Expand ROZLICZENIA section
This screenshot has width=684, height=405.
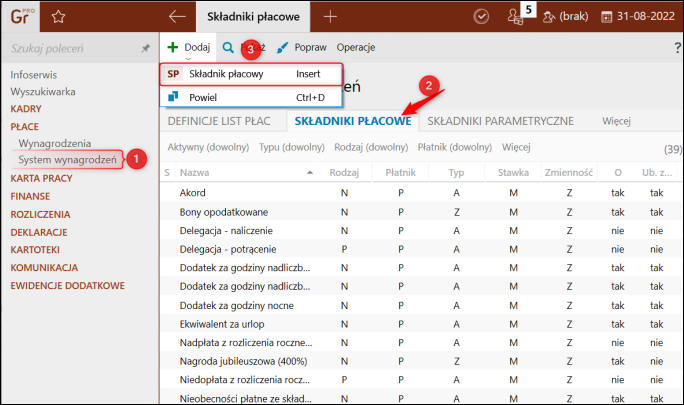40,214
